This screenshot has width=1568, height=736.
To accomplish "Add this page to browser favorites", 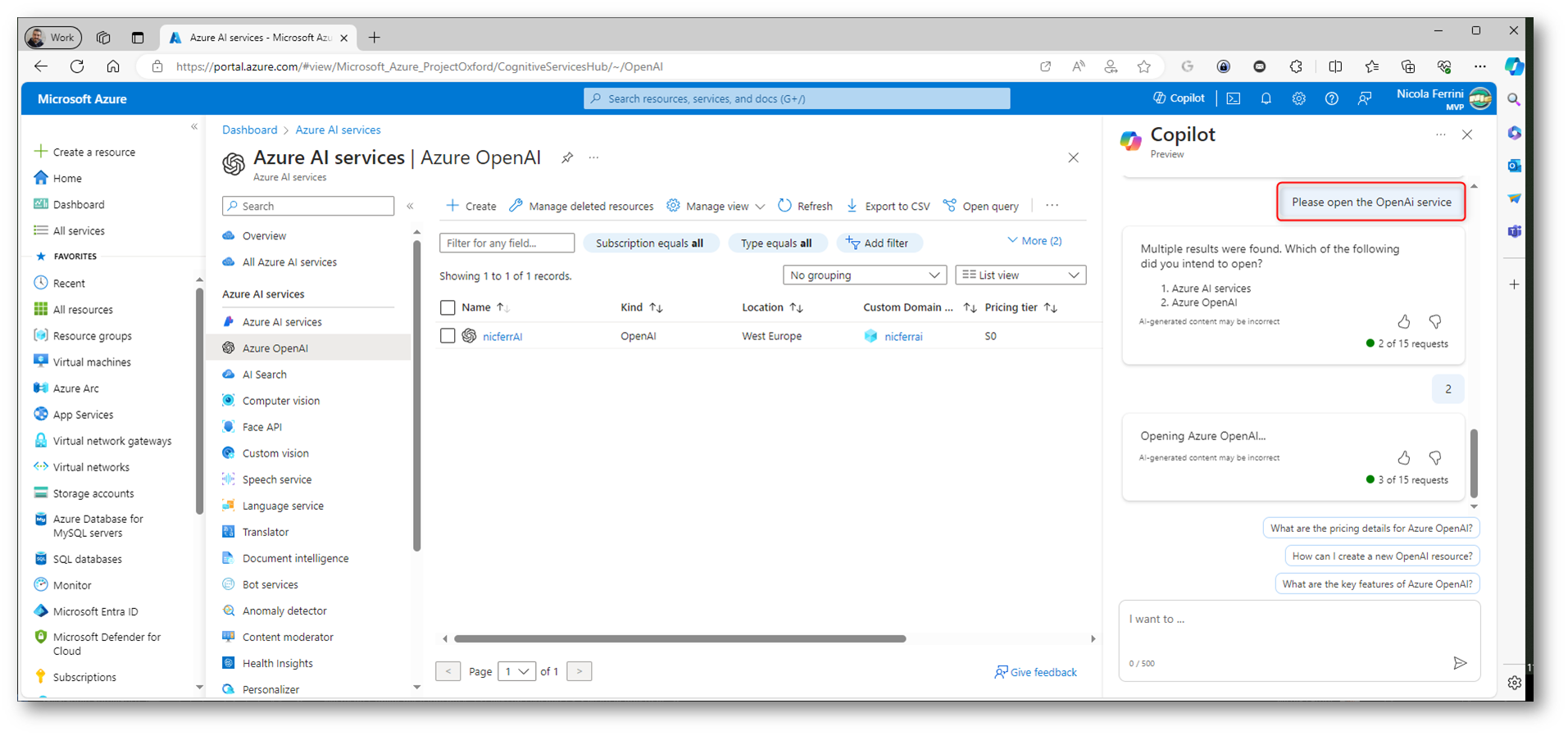I will click(1144, 66).
